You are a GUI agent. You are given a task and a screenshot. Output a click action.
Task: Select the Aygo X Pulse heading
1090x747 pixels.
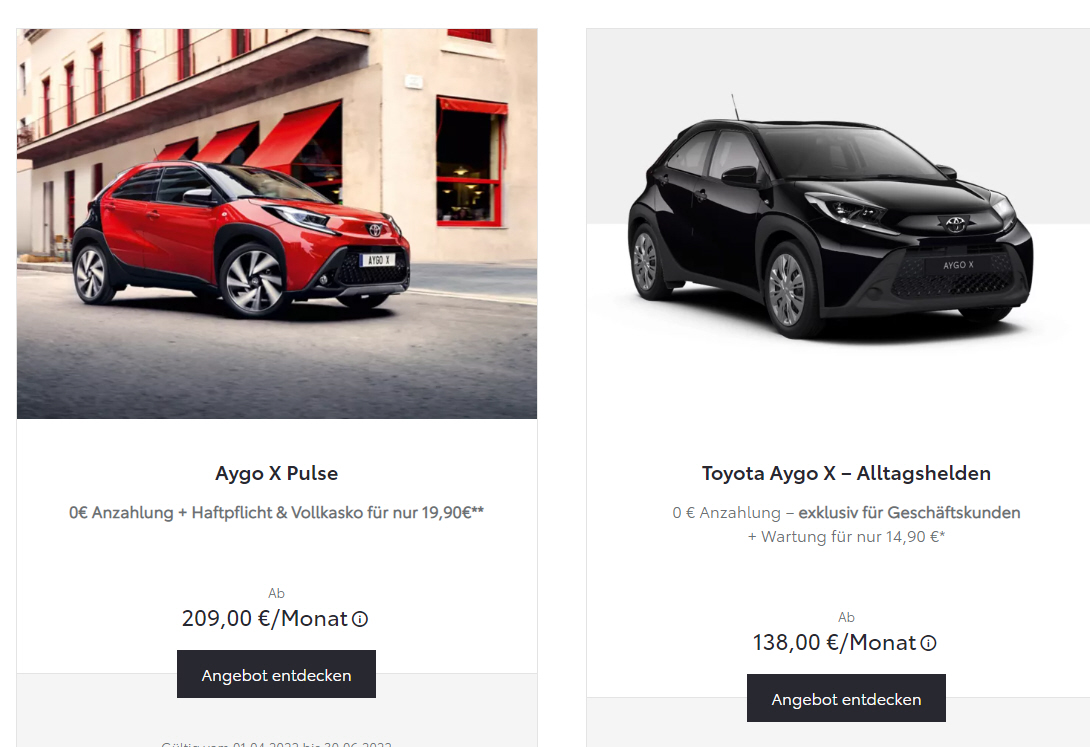(x=277, y=473)
